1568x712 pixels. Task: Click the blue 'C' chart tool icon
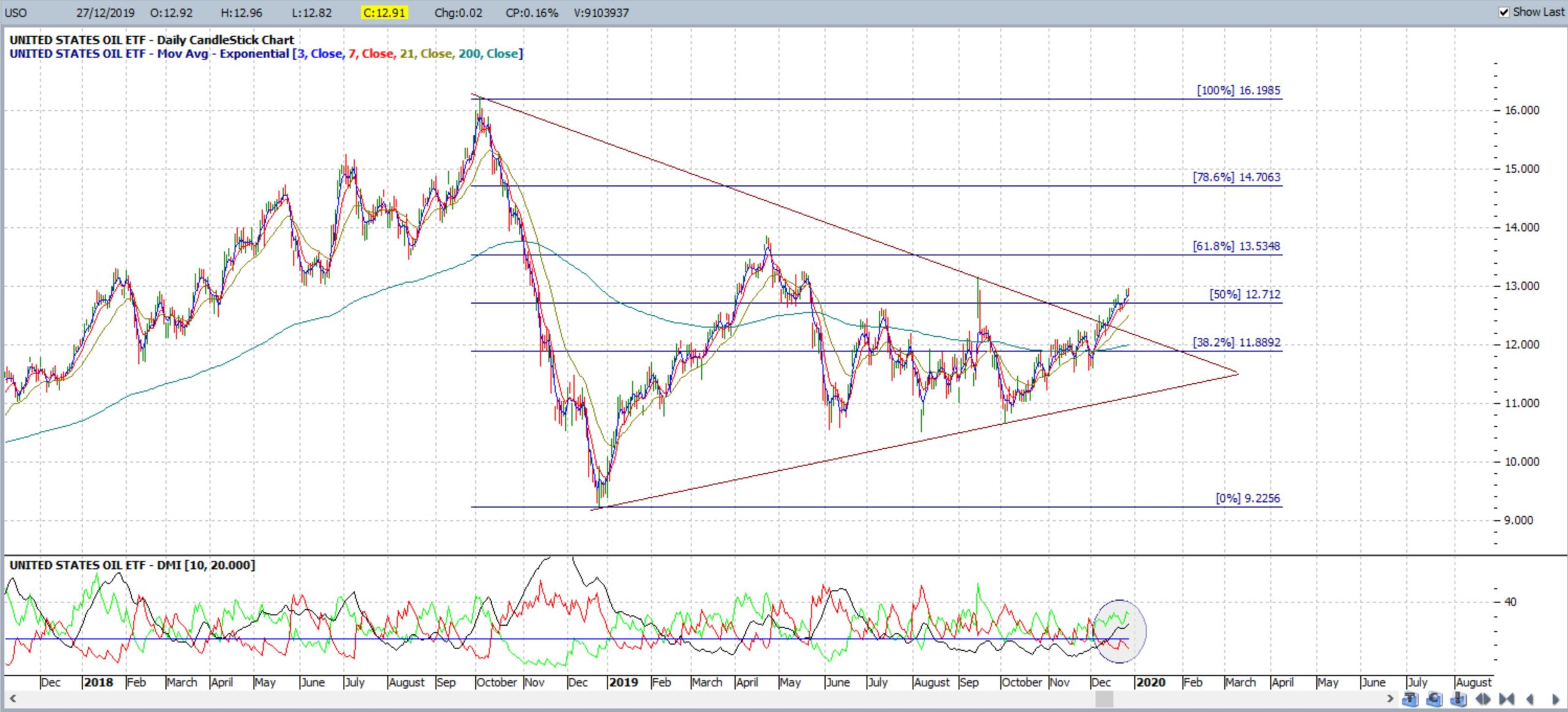coord(1434,699)
